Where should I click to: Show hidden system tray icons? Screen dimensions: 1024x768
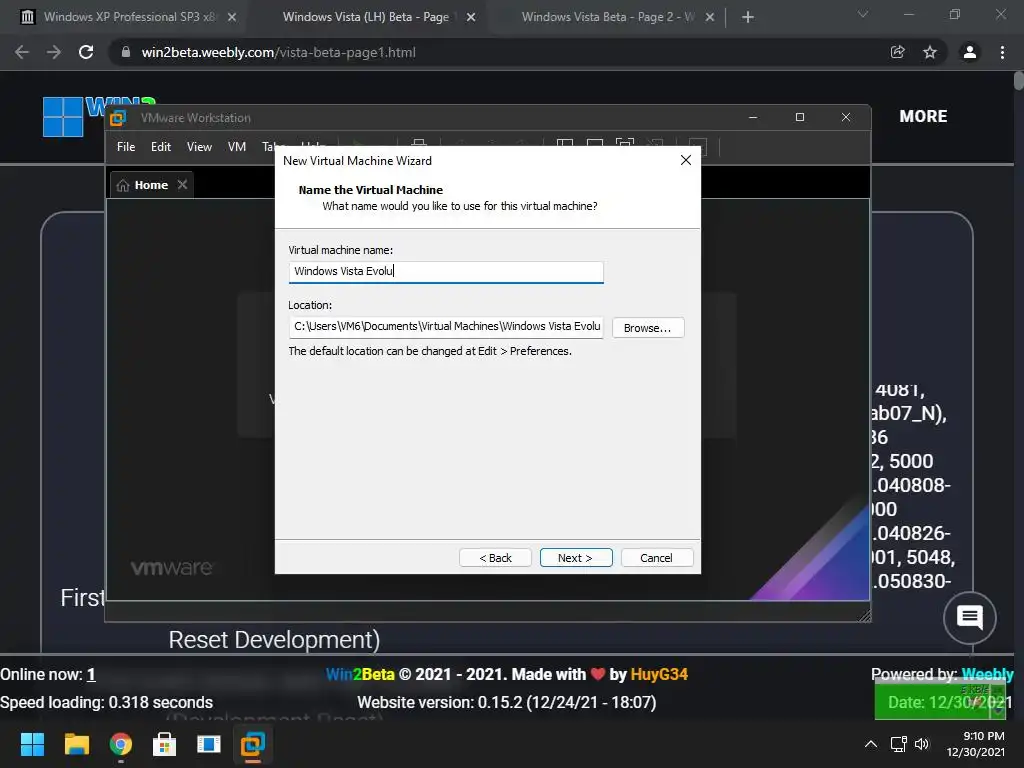click(x=871, y=744)
